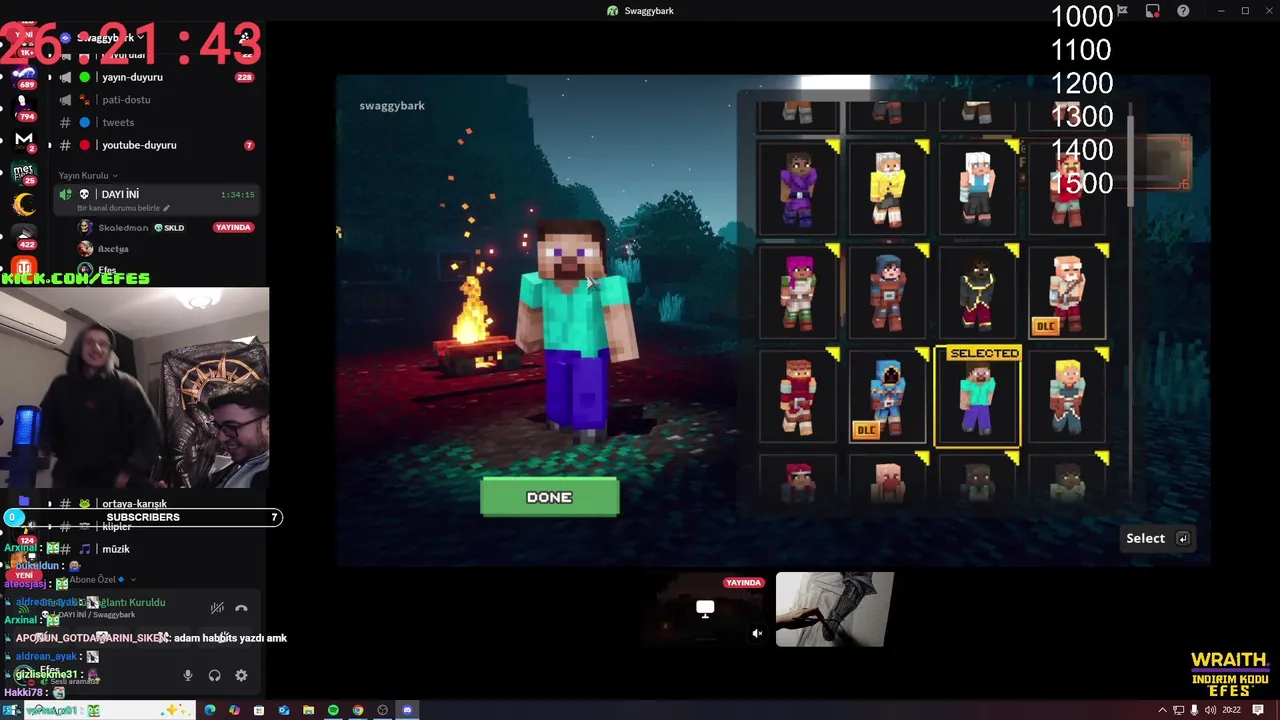
Task: Open File Explorer from taskbar
Action: 309,710
